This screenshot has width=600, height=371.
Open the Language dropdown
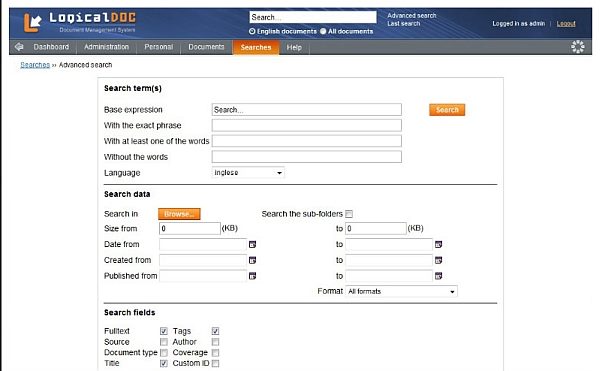pyautogui.click(x=248, y=173)
